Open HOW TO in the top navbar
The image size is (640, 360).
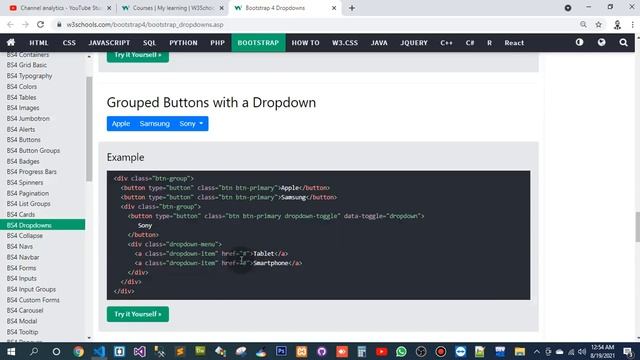[x=305, y=42]
